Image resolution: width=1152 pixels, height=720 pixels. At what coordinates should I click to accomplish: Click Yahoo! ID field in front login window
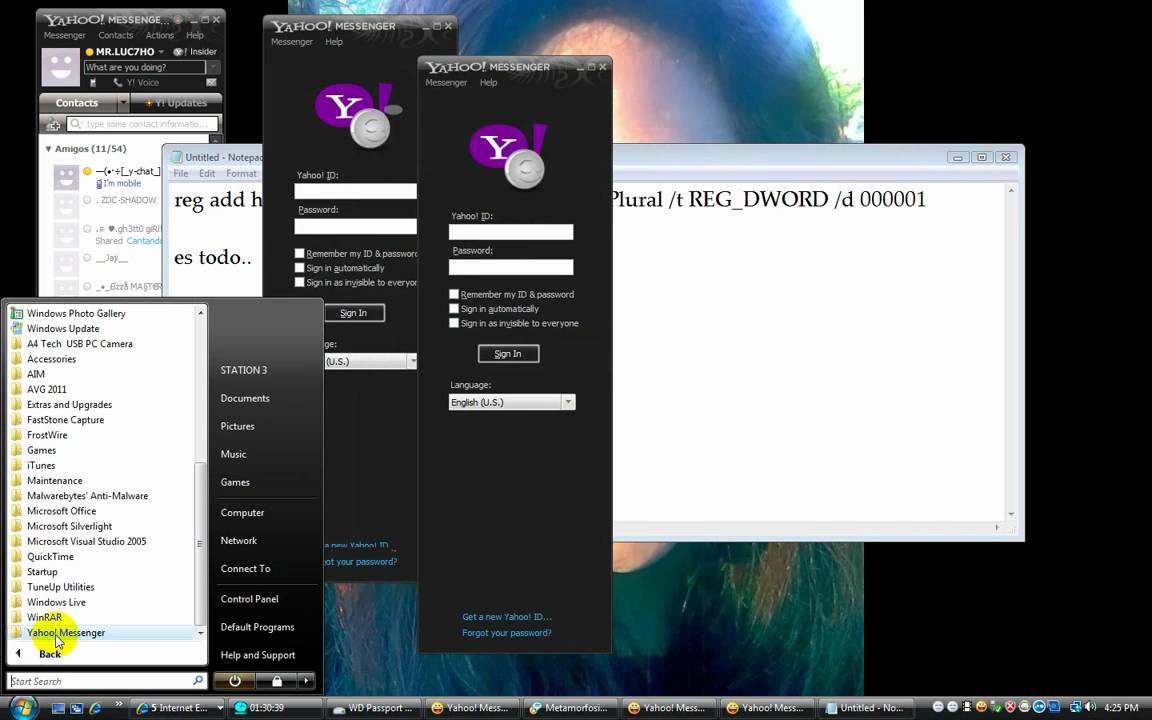point(511,232)
